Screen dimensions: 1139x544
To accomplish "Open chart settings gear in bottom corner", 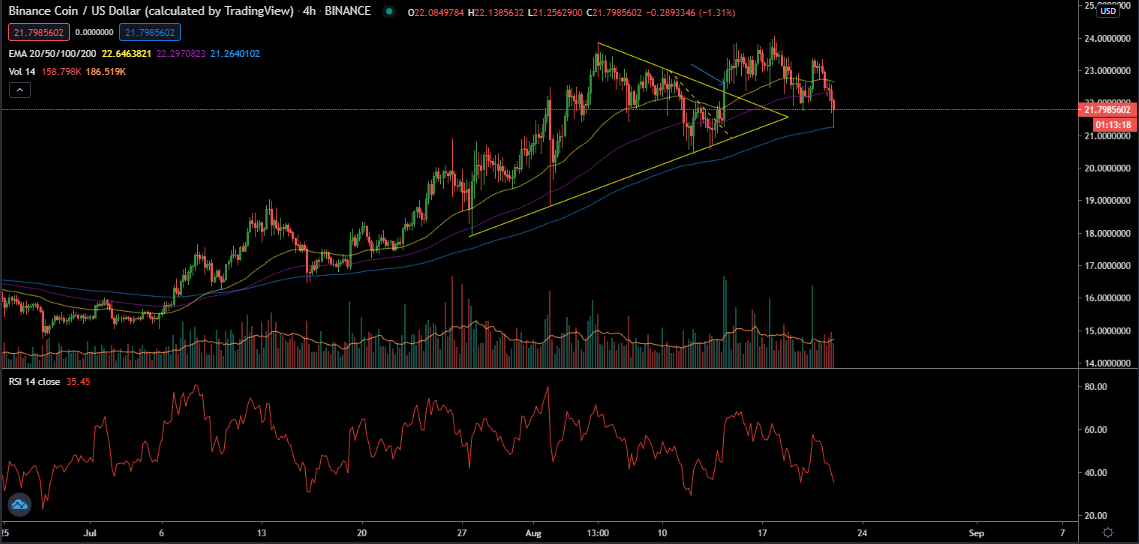I will tap(1108, 532).
